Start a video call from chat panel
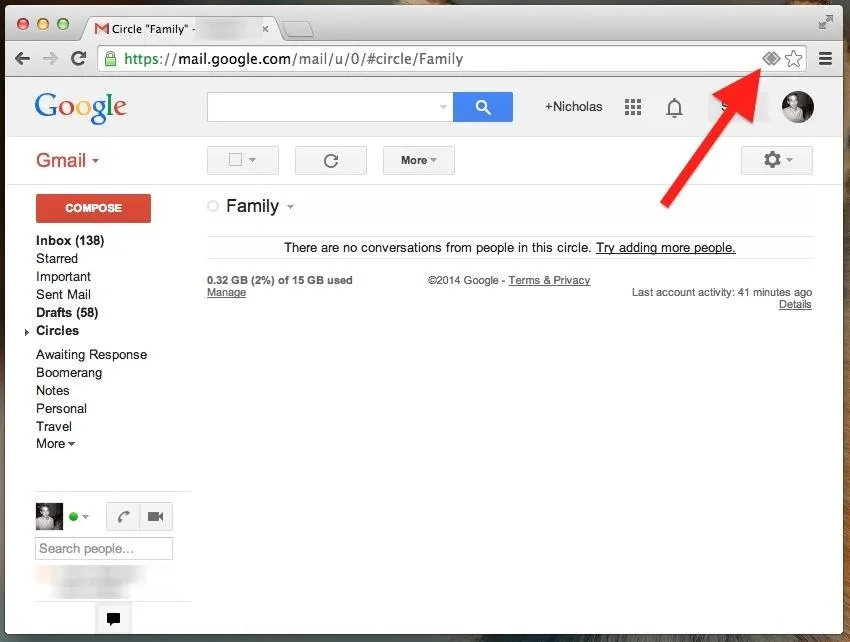The height and width of the screenshot is (642, 850). (156, 516)
